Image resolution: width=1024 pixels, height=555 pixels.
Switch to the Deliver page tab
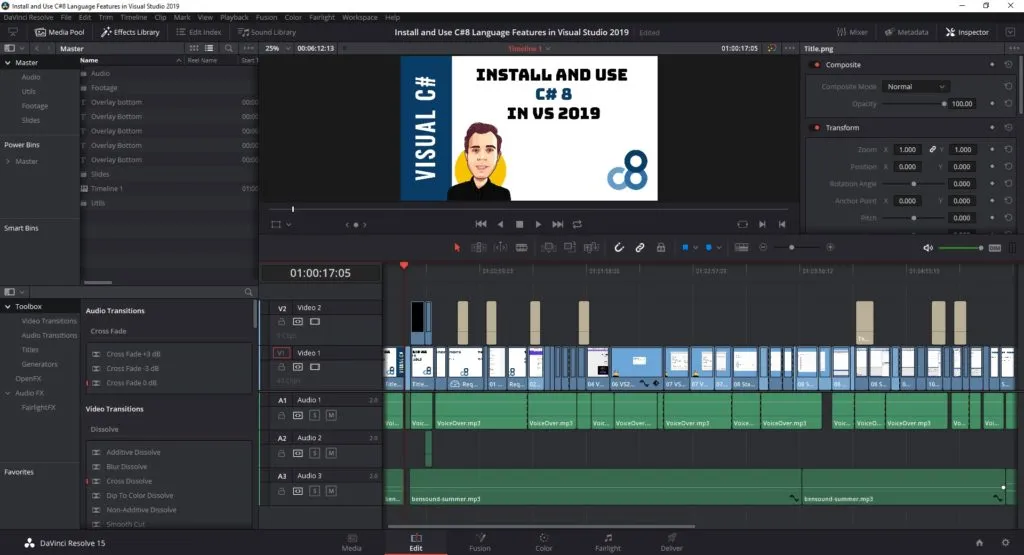click(x=671, y=542)
